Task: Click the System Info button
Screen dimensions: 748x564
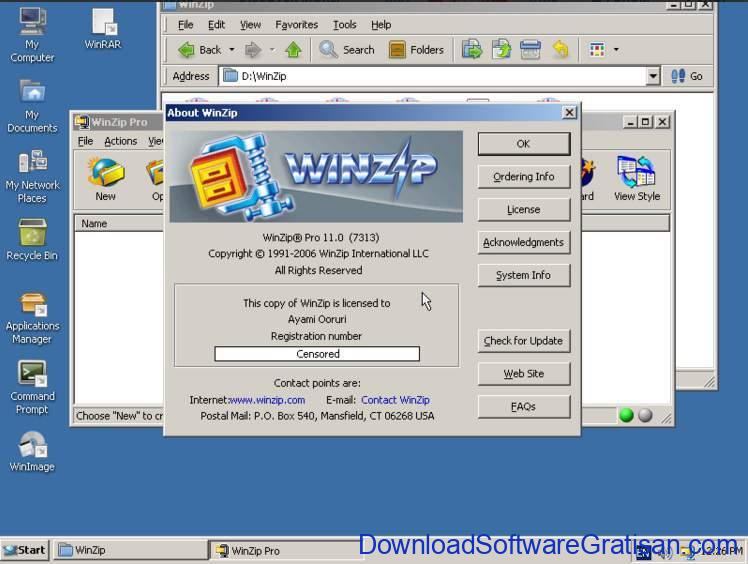Action: click(524, 276)
